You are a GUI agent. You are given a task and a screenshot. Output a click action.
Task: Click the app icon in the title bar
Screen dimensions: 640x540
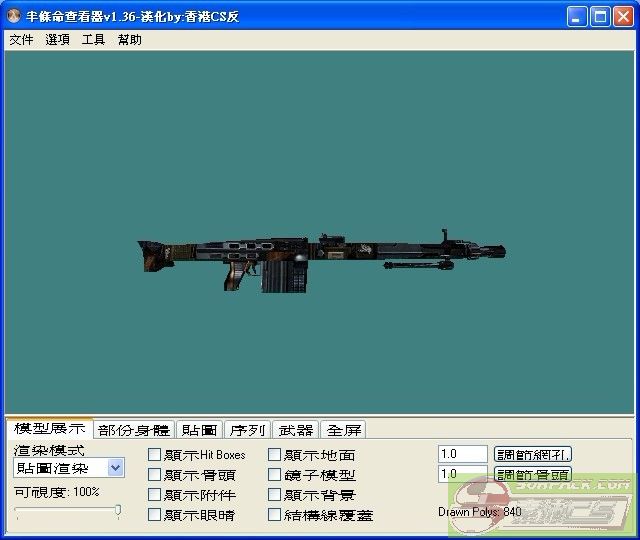tap(14, 17)
